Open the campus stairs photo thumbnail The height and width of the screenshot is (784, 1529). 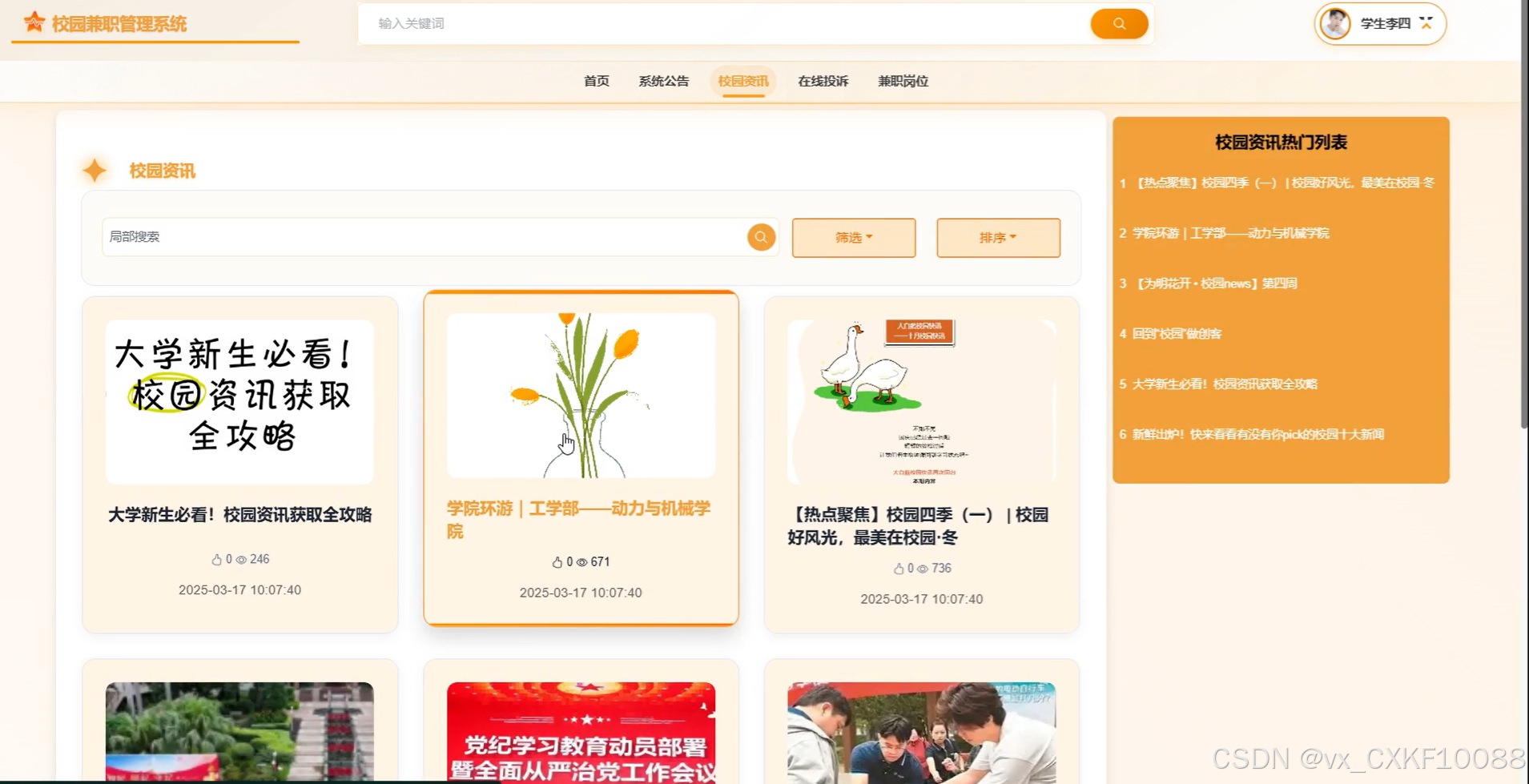coord(239,732)
